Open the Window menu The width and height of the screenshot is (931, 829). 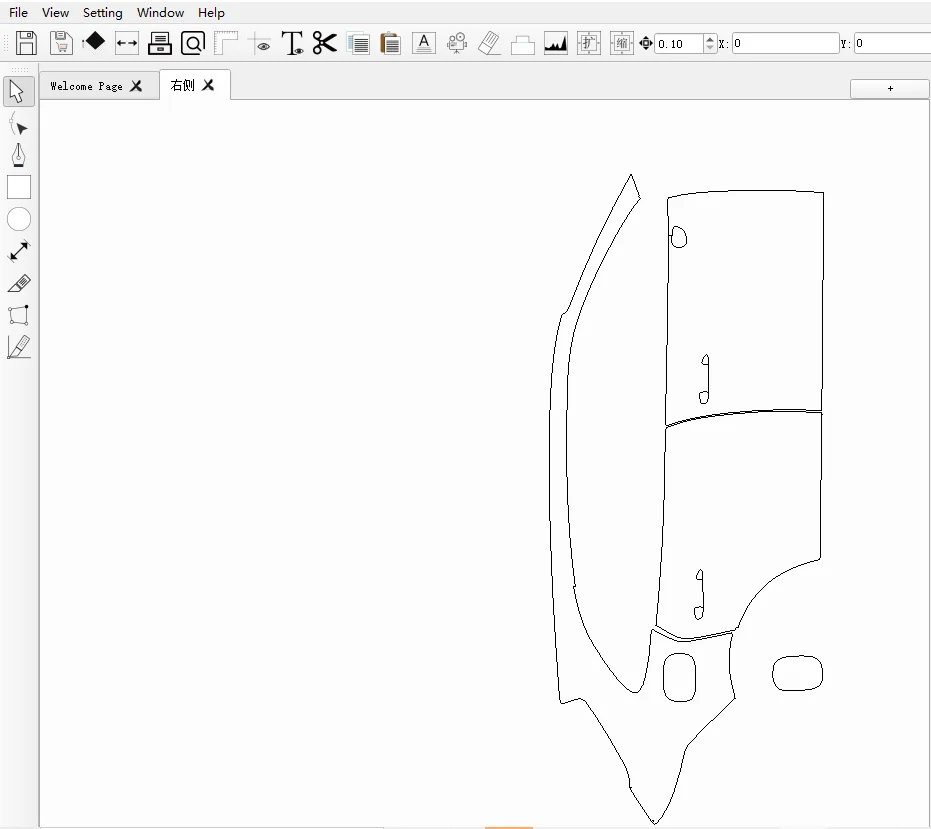point(160,13)
